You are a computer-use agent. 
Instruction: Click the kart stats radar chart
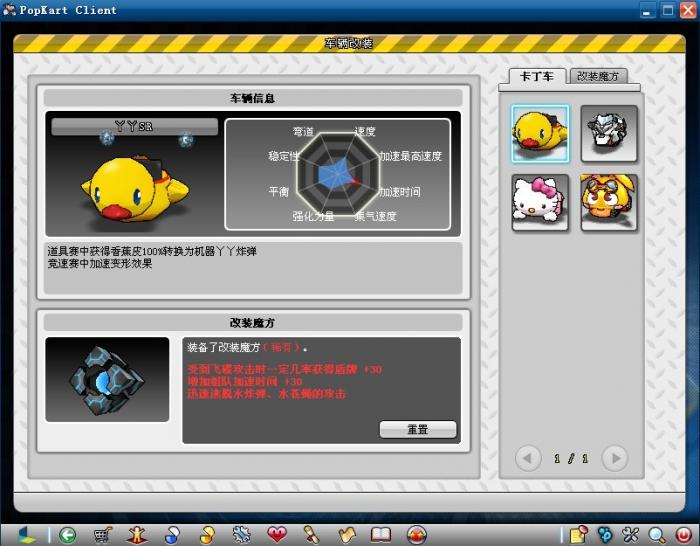338,174
